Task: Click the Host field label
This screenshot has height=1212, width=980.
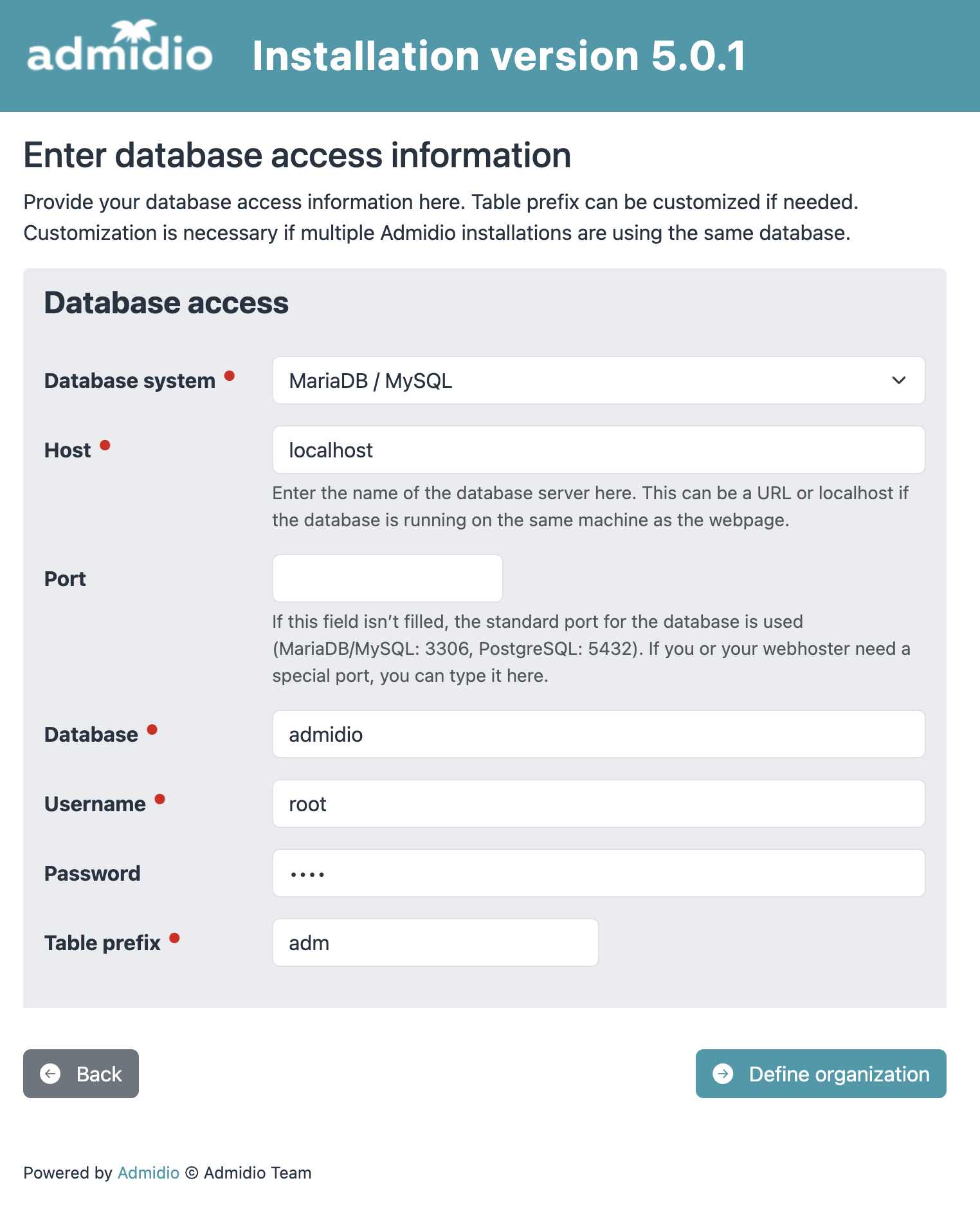Action: (68, 450)
